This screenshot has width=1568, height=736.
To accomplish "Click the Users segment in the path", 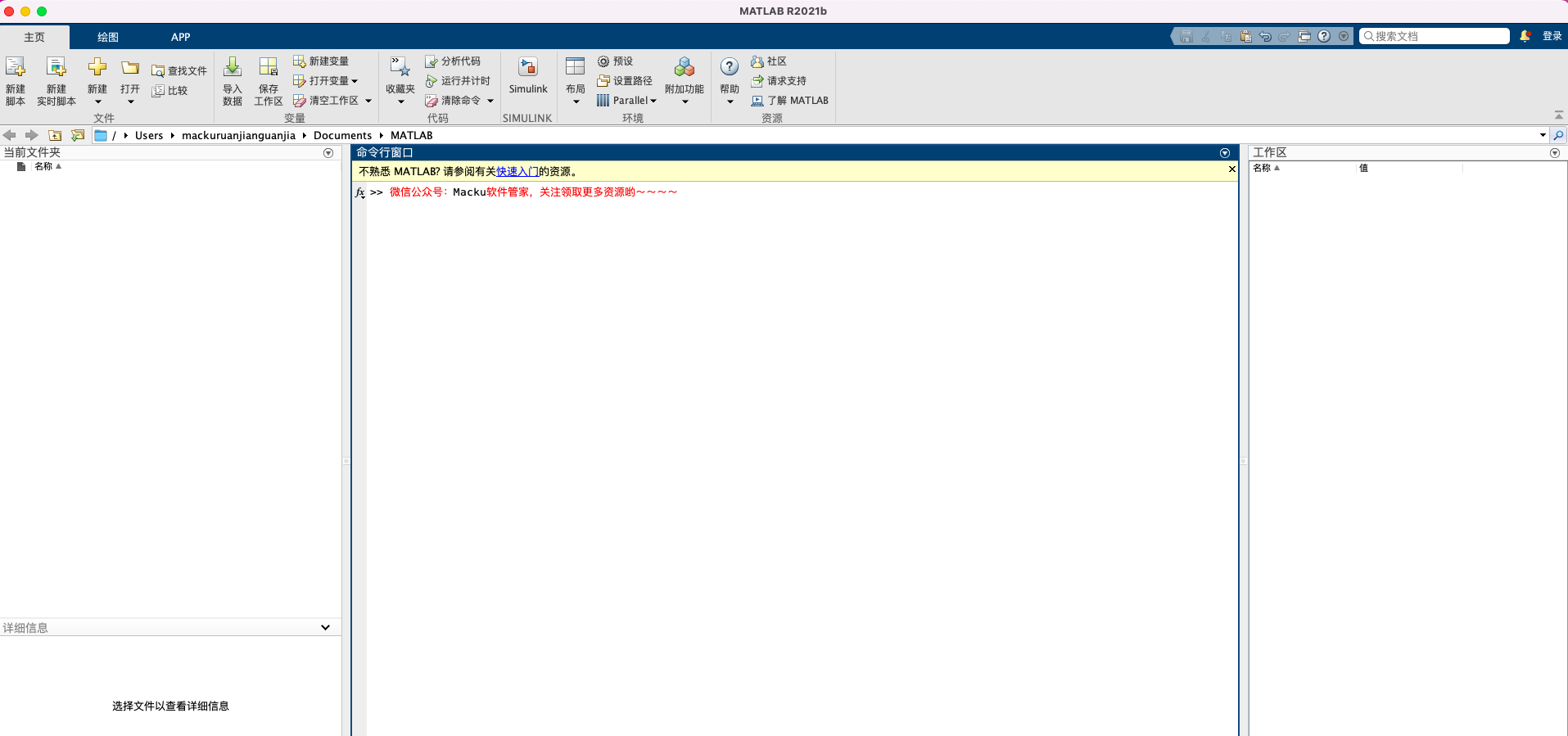I will [149, 135].
